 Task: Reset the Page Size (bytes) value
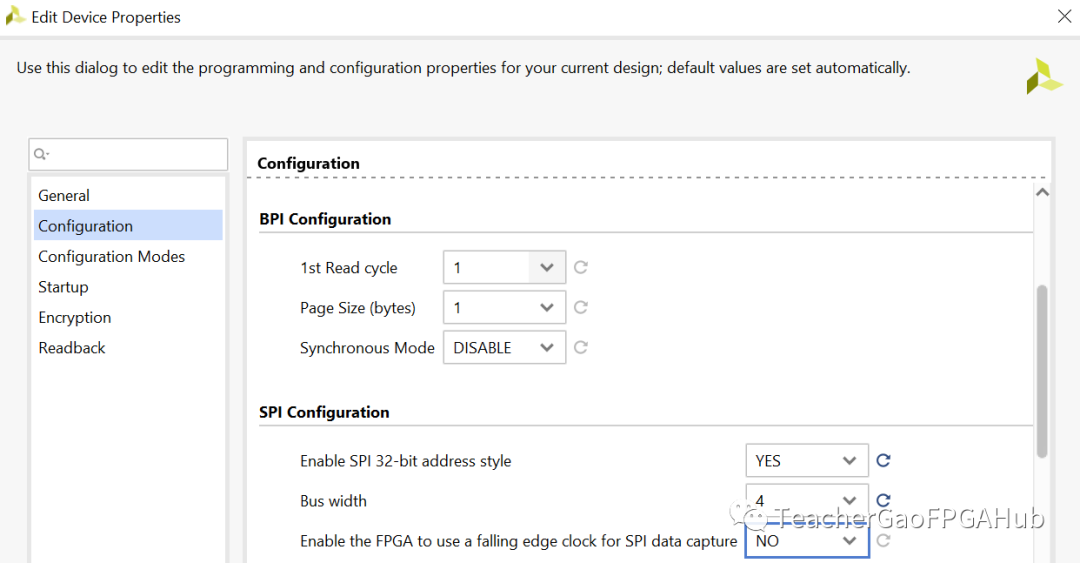click(x=580, y=308)
